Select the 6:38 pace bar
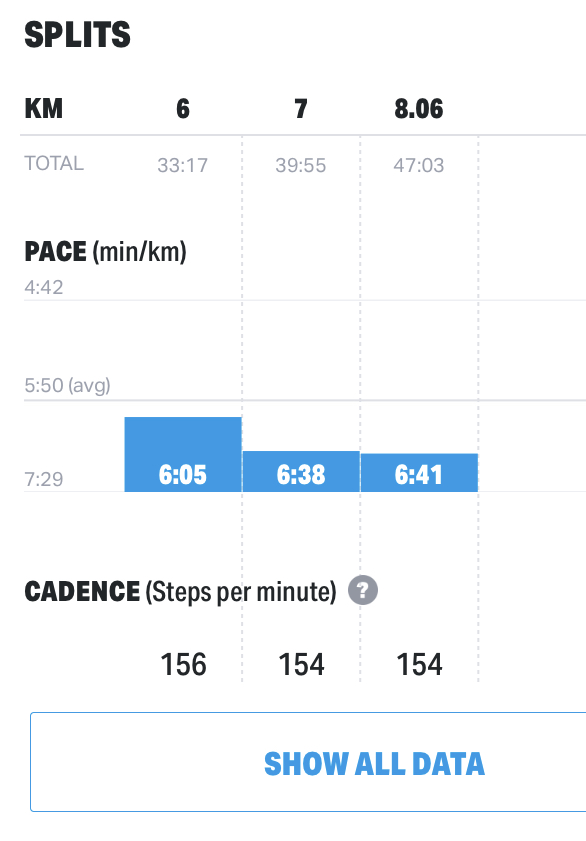Viewport: 586px width, 841px height. coord(301,471)
